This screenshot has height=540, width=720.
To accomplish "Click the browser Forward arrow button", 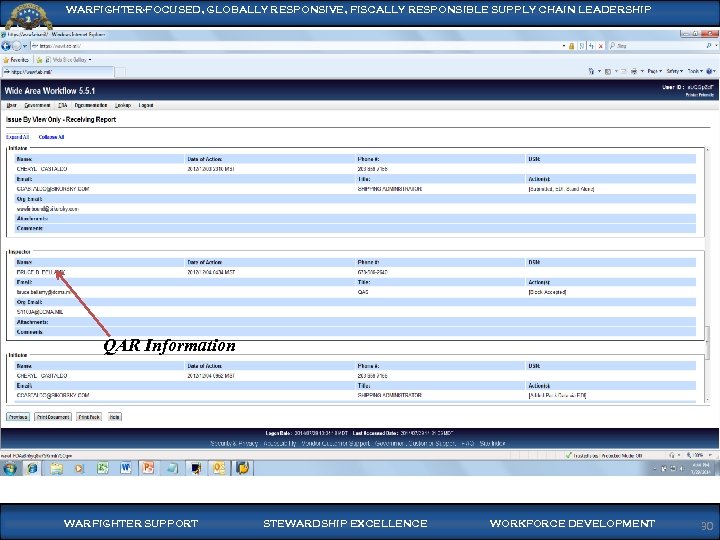I will point(17,46).
